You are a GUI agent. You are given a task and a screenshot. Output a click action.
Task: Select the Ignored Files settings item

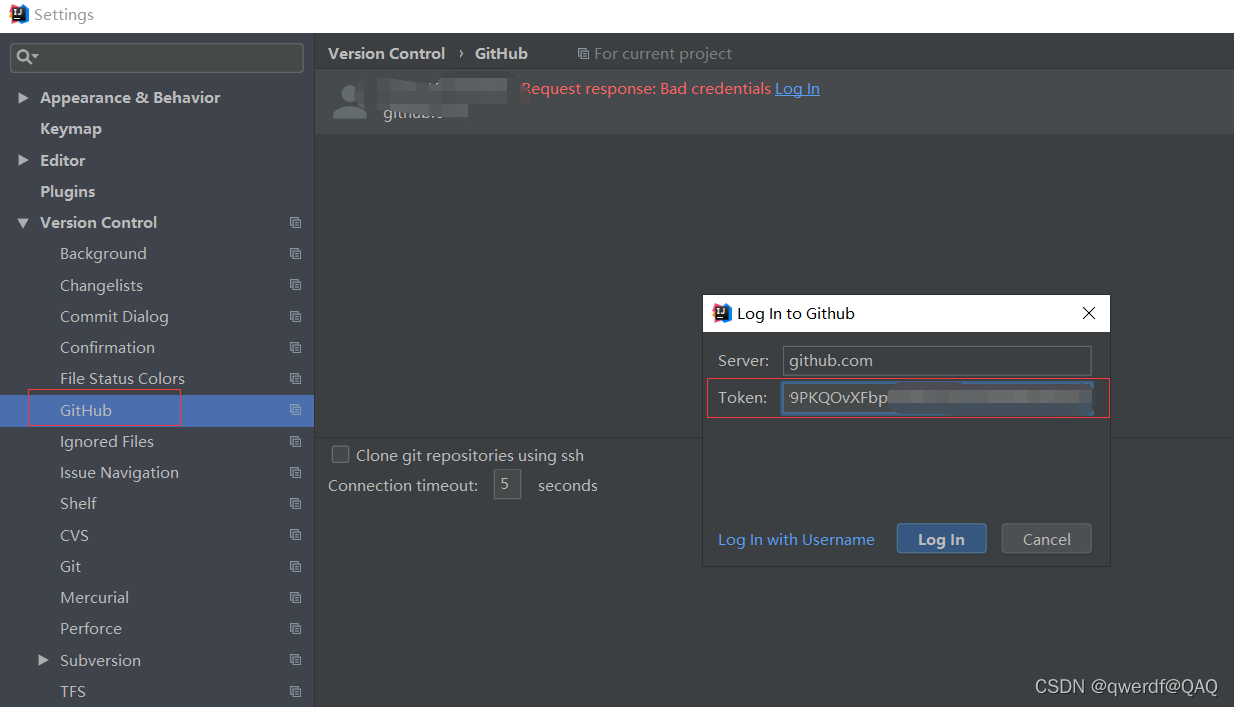pyautogui.click(x=107, y=442)
